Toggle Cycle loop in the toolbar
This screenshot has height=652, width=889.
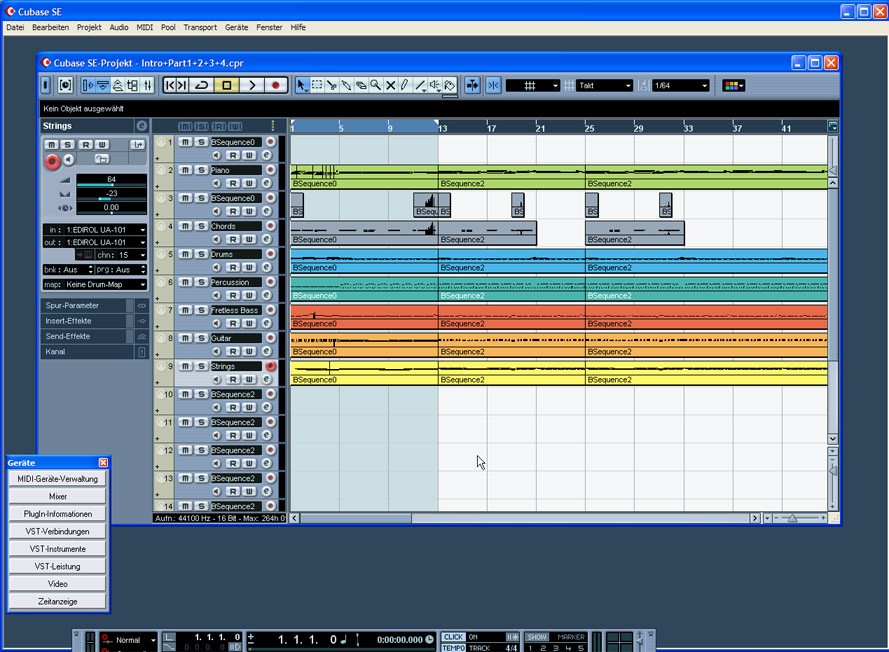(x=202, y=86)
